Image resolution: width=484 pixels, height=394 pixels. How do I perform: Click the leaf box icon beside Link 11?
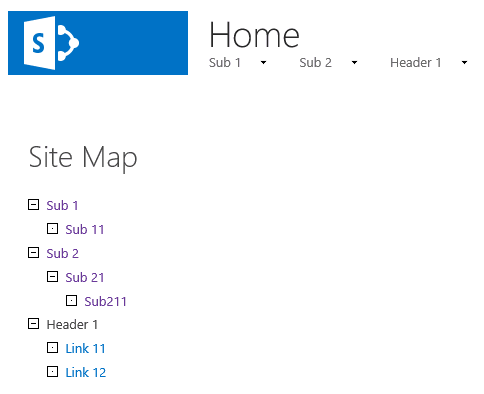point(52,348)
